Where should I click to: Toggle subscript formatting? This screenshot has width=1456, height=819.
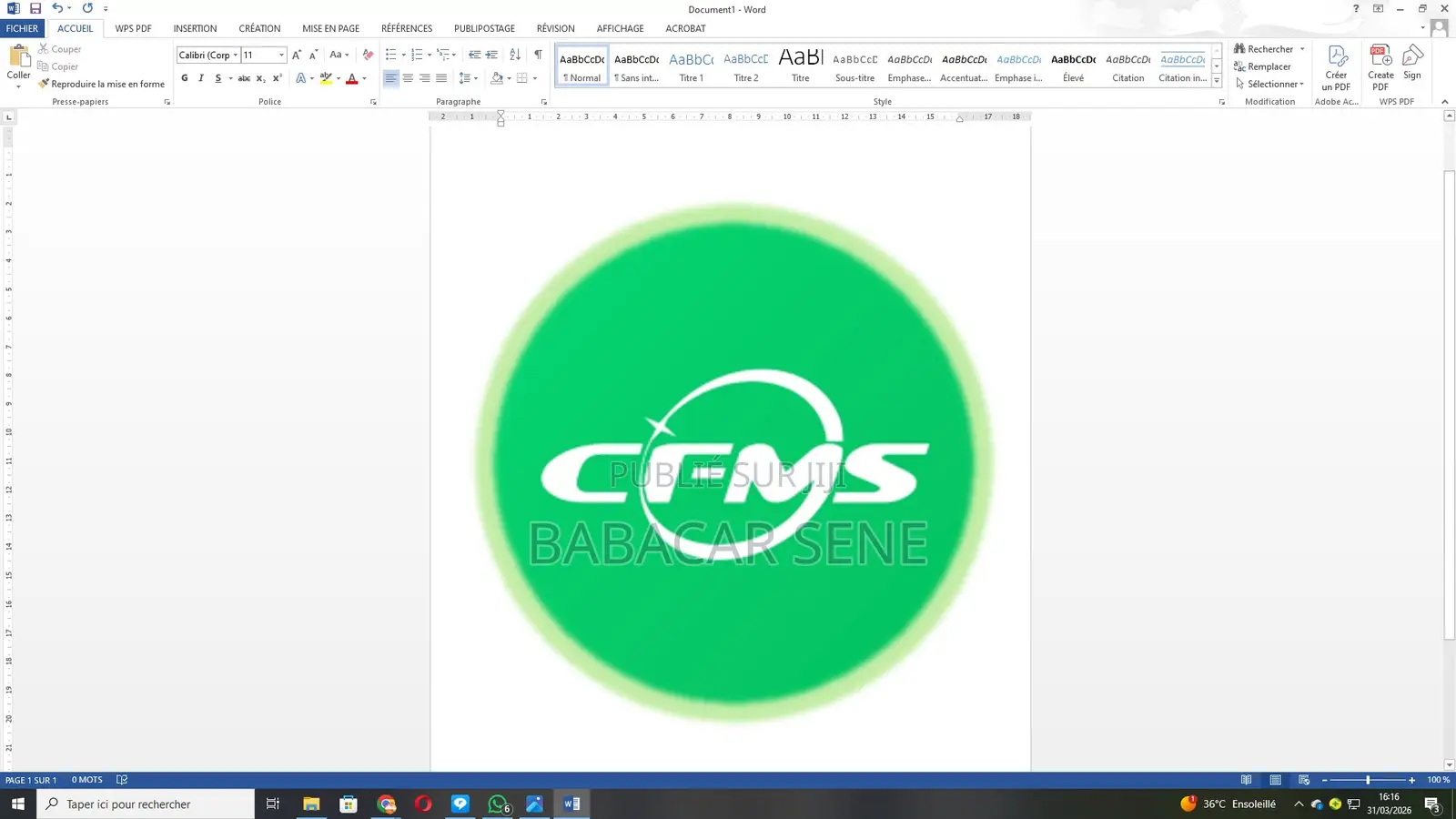pos(260,78)
